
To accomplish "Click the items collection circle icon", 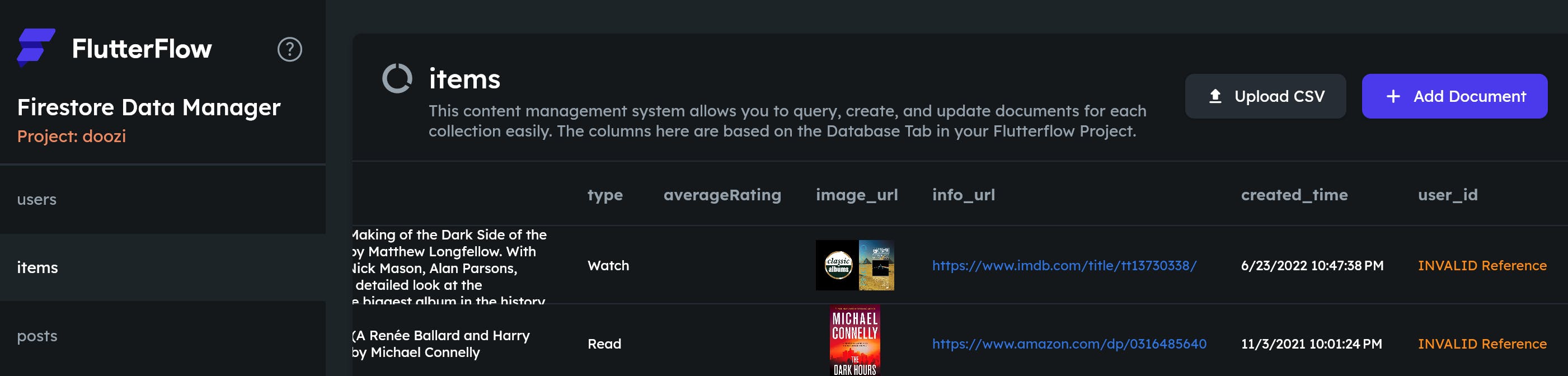I will 397,78.
